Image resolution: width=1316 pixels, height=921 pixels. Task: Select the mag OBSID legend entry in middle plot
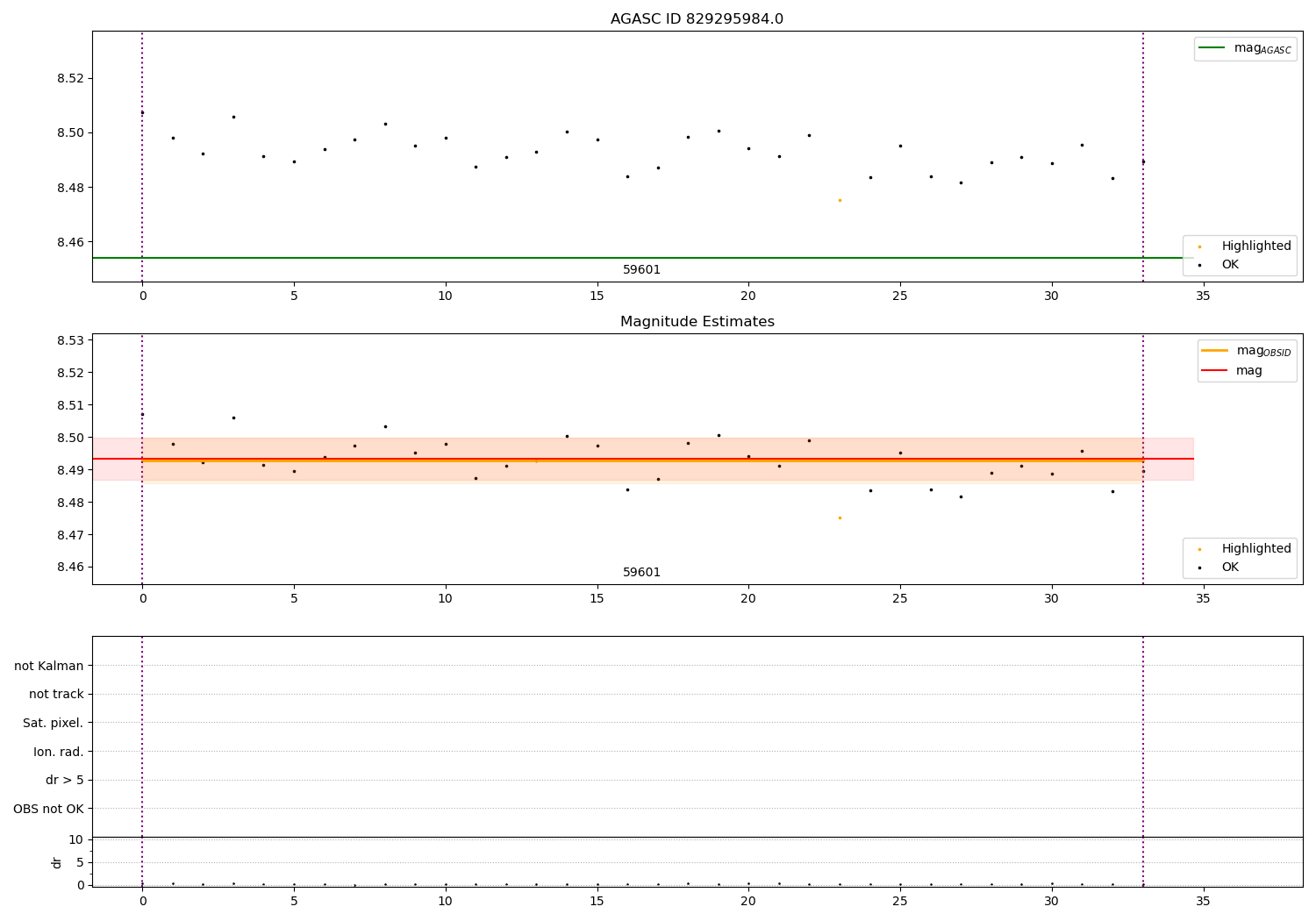1246,351
